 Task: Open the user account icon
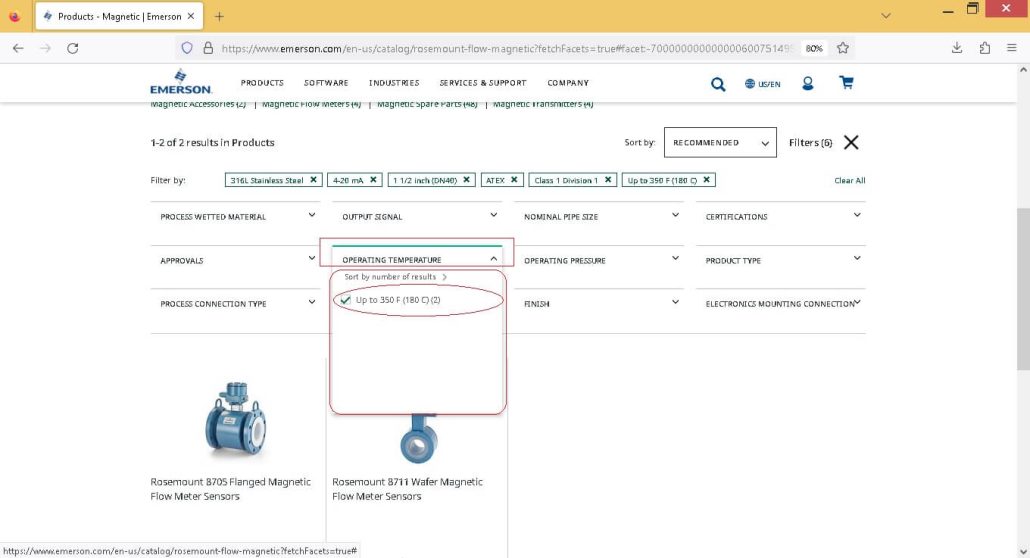point(807,83)
